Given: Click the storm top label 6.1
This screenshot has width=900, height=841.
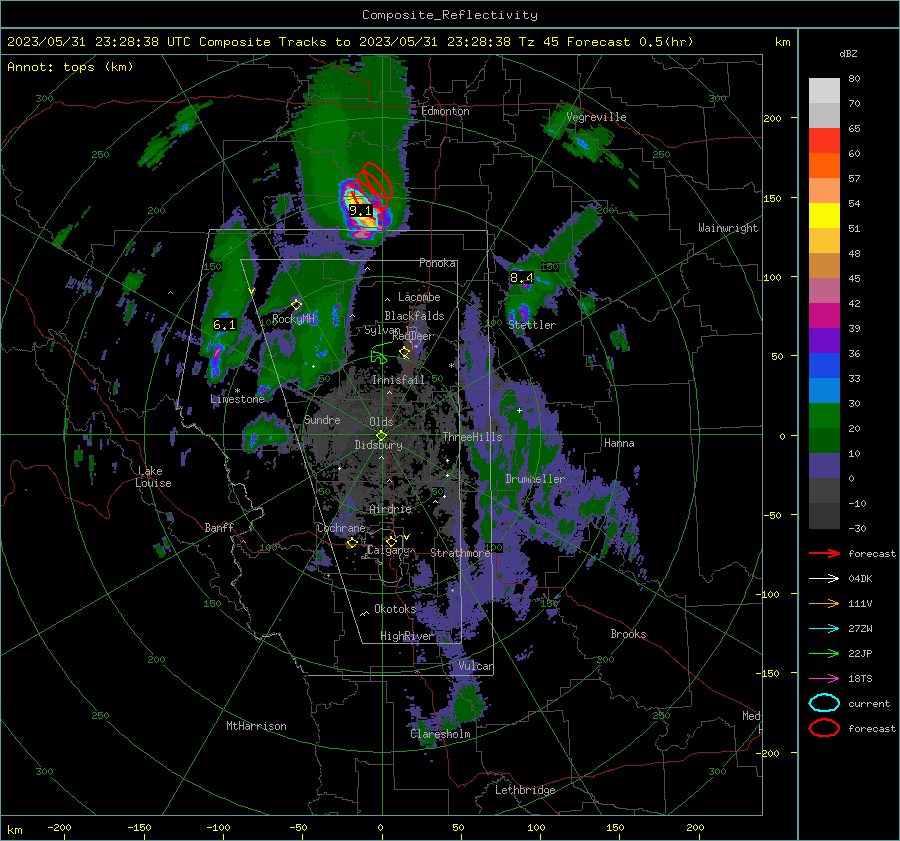Looking at the screenshot, I should coord(224,325).
